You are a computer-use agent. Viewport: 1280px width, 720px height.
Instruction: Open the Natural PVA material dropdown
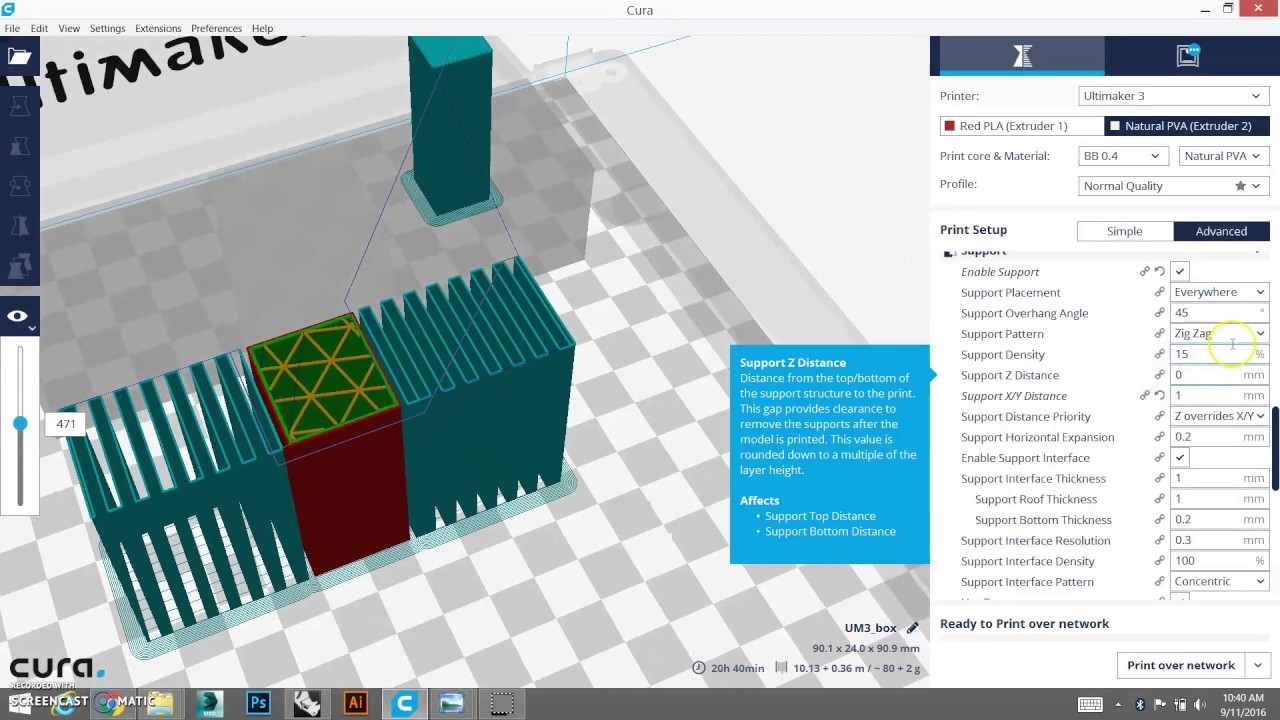click(x=1223, y=156)
